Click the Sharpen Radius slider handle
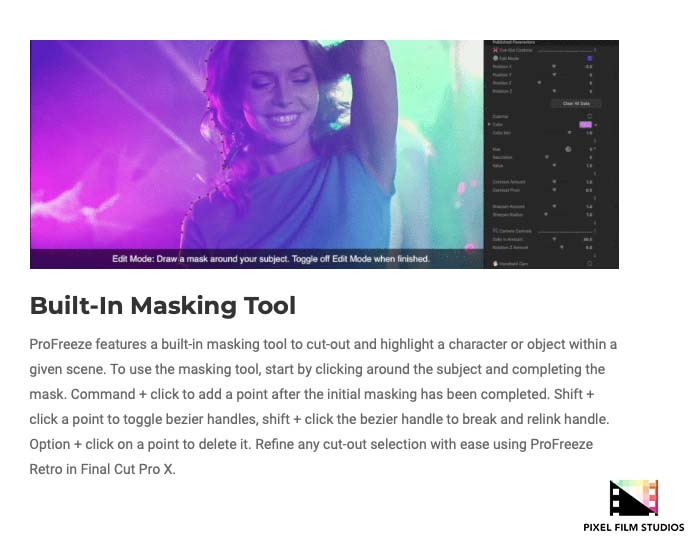The width and height of the screenshot is (693, 538). (546, 214)
